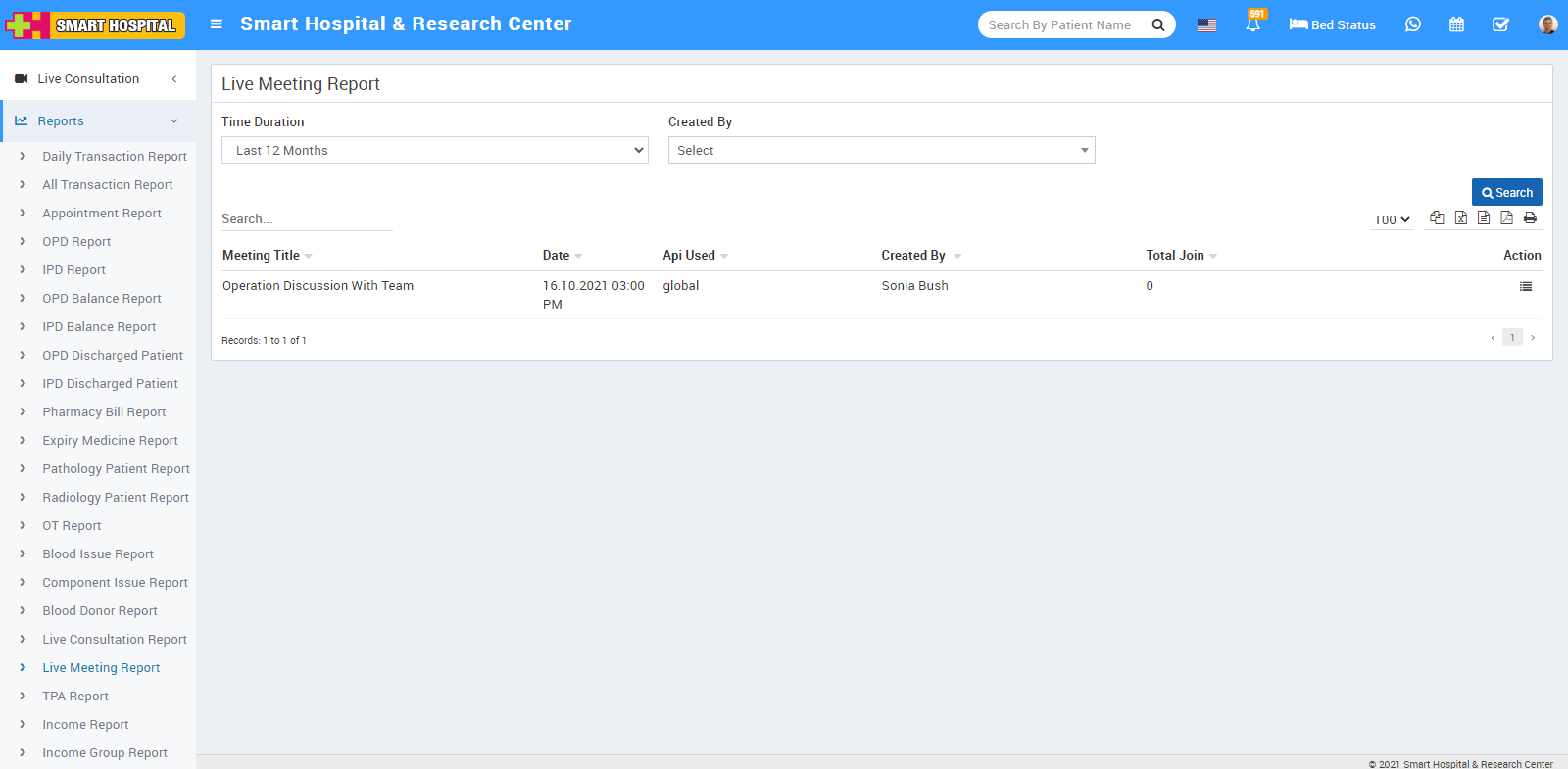Open Bed Status link
The width and height of the screenshot is (1568, 769).
[x=1332, y=24]
